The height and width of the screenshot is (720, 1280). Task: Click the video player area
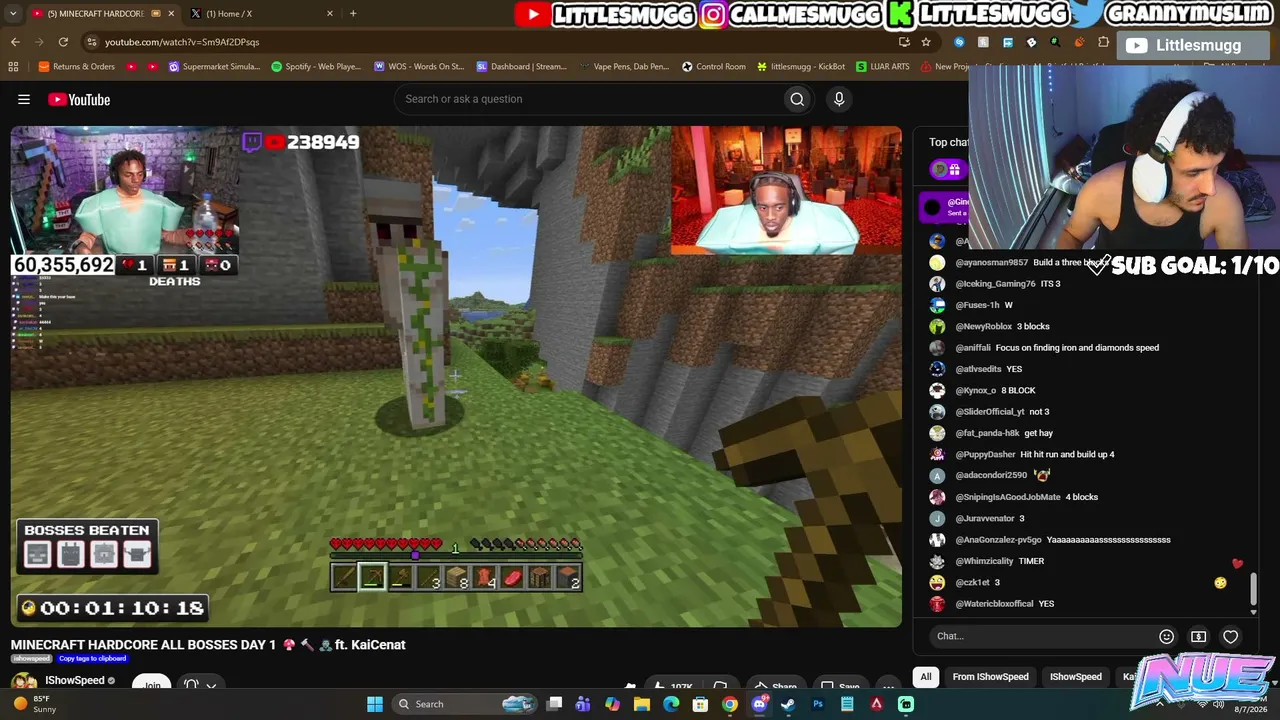456,376
